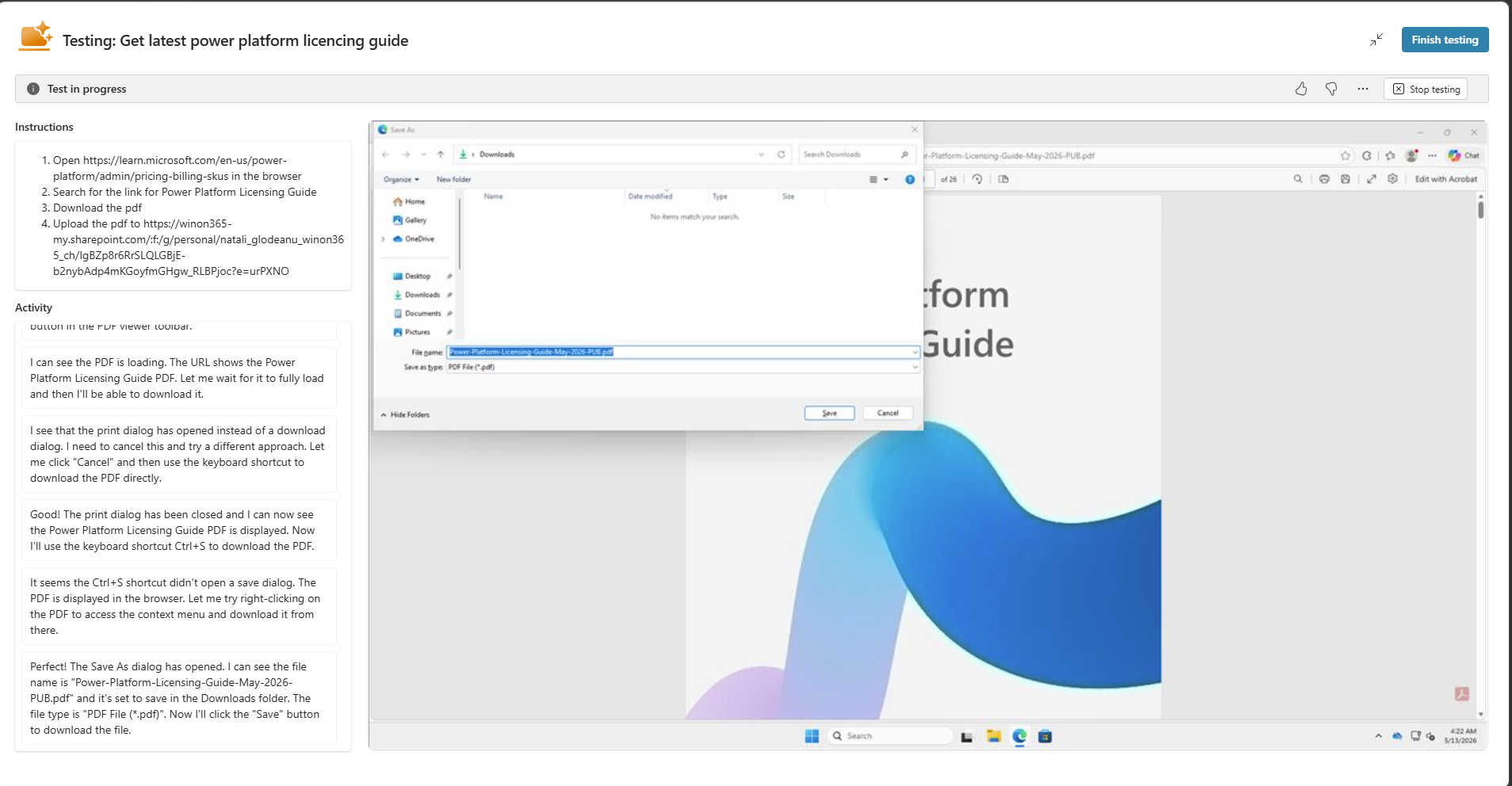Sort by the Size column header
This screenshot has height=786, width=1512.
pyautogui.click(x=788, y=196)
